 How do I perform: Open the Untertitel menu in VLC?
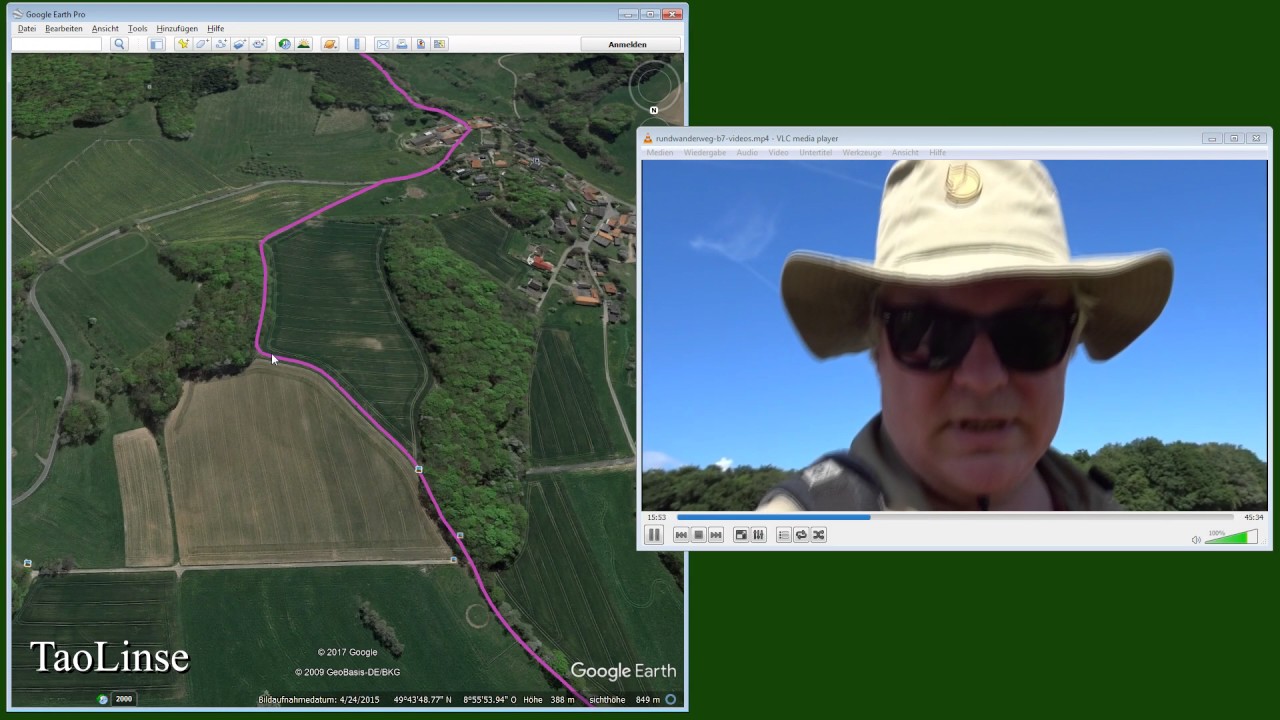pyautogui.click(x=815, y=152)
